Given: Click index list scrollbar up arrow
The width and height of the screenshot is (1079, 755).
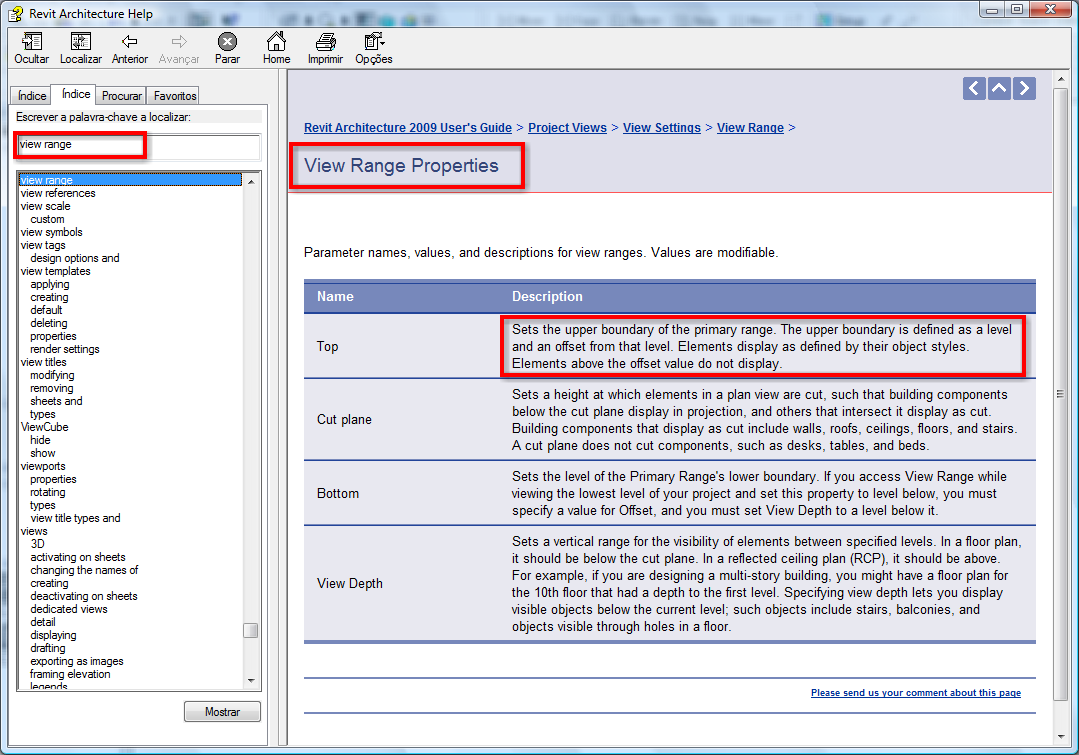Looking at the screenshot, I should 251,181.
